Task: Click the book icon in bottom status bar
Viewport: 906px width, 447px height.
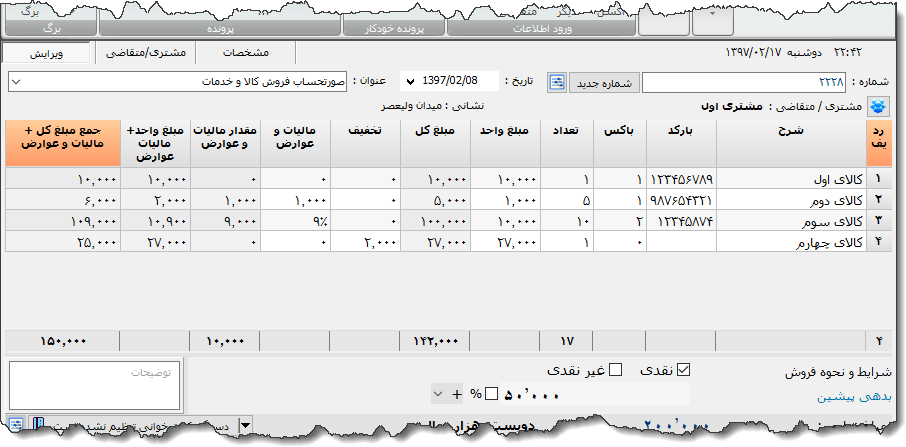Action: pyautogui.click(x=38, y=425)
